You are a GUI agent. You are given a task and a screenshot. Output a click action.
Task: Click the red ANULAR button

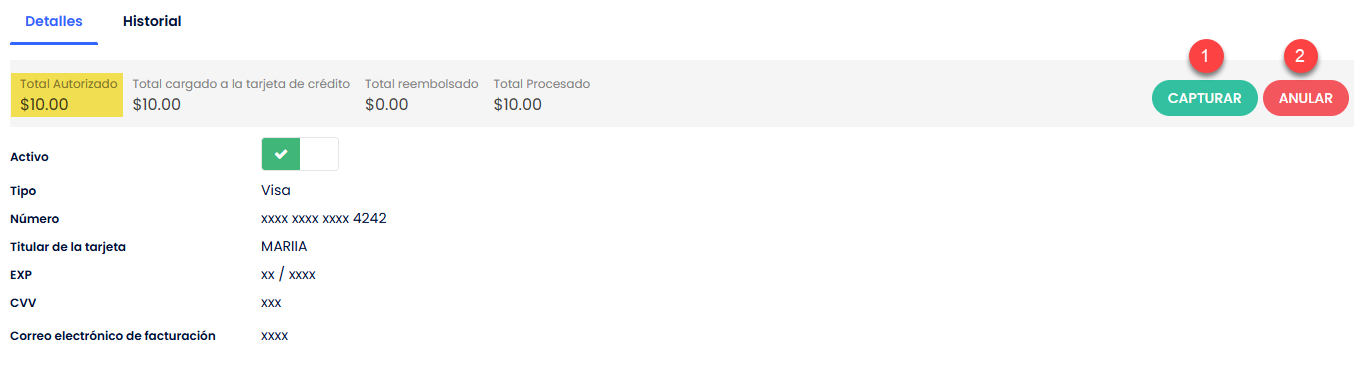click(1306, 98)
